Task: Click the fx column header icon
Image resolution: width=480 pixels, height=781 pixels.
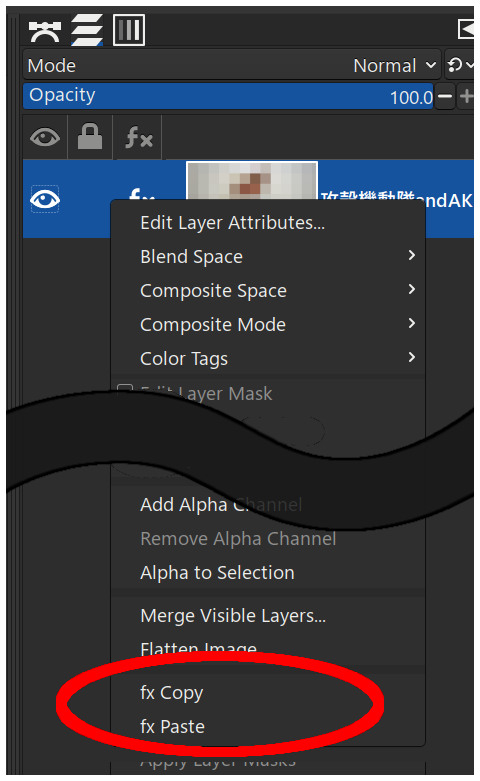Action: 138,137
